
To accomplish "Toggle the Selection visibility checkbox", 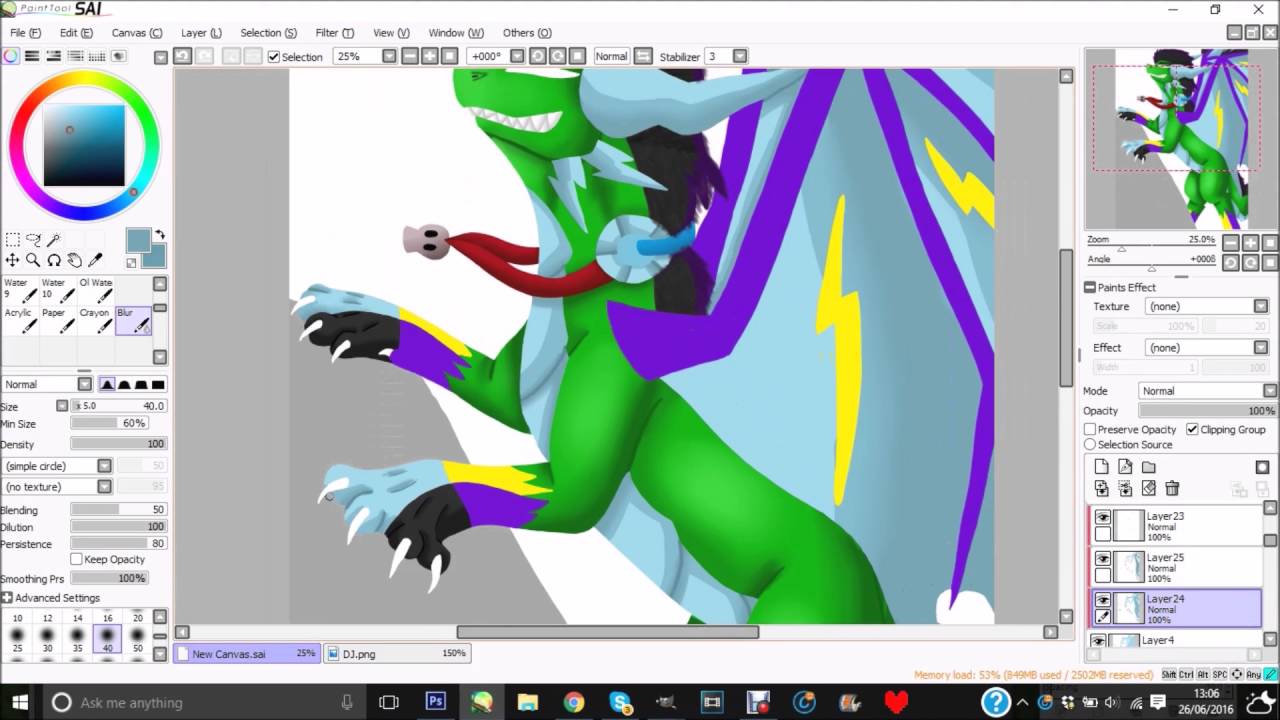I will click(x=274, y=57).
